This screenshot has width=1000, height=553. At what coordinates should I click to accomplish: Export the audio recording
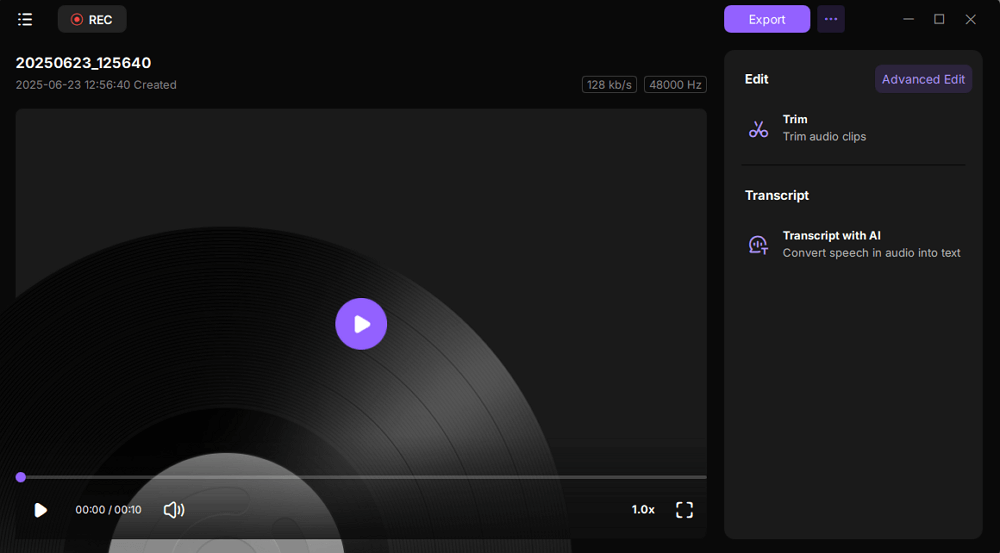pos(767,19)
